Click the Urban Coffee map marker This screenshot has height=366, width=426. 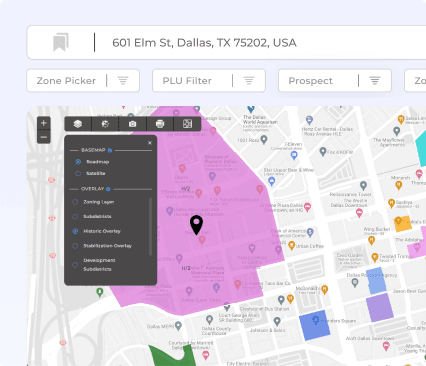(x=292, y=246)
